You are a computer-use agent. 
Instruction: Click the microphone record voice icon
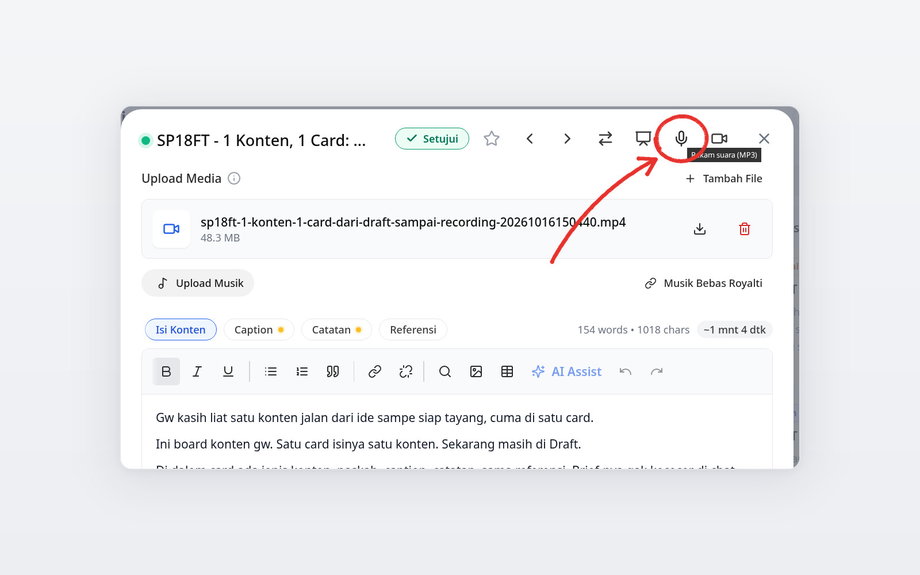coord(681,138)
